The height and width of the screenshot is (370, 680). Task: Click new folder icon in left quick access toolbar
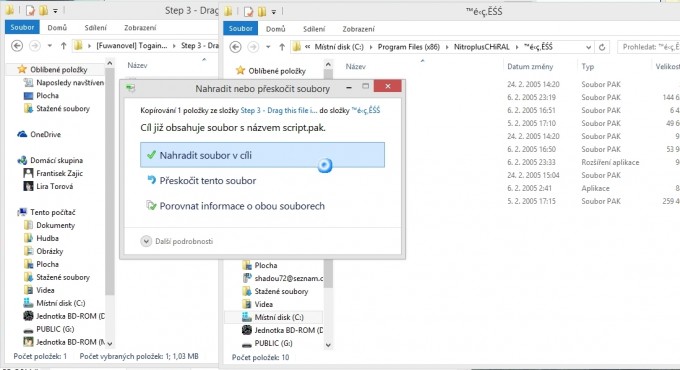point(43,10)
